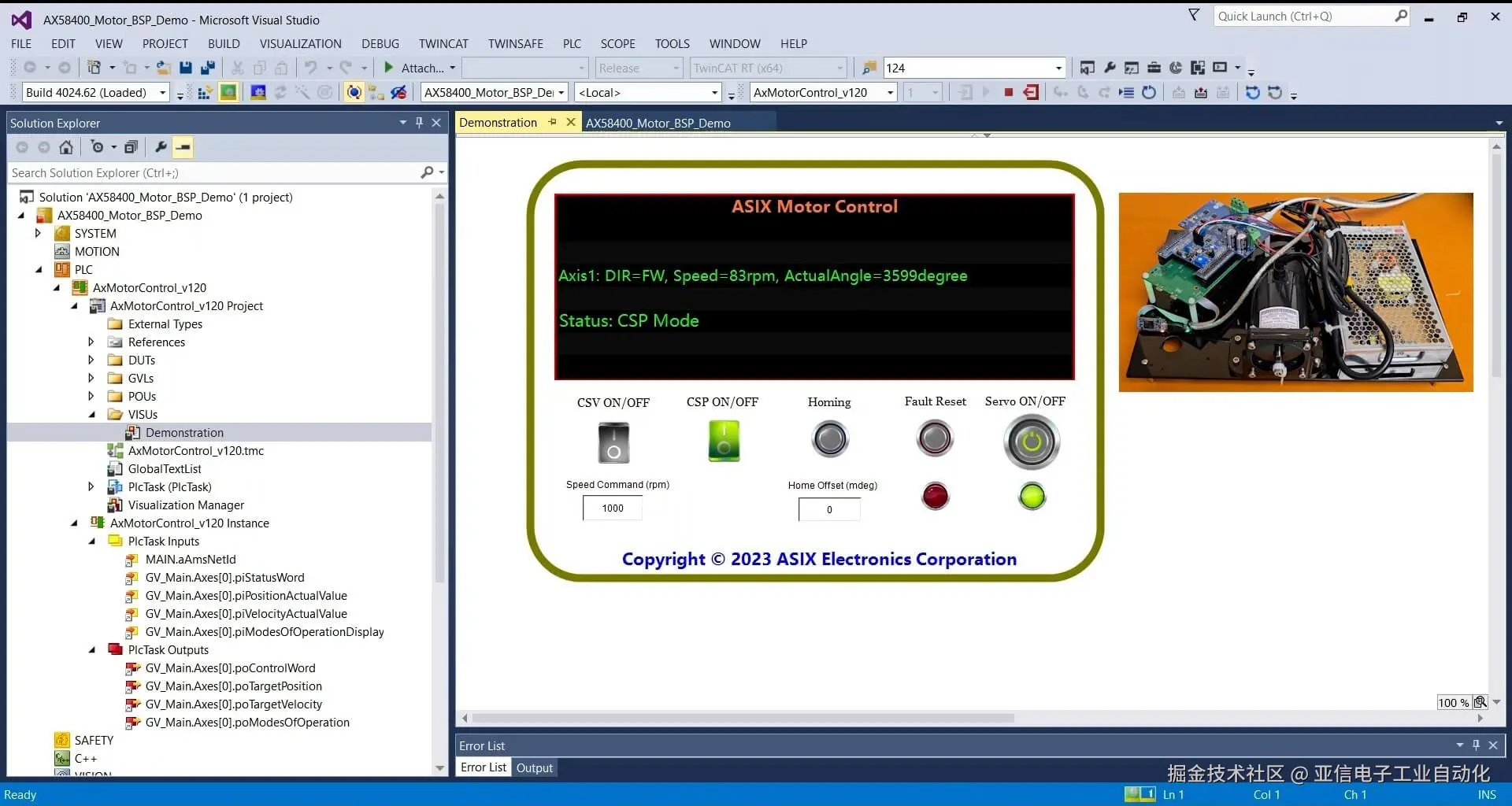Screen dimensions: 1512x806
Task: Click inside the Speed Command input field
Action: (612, 508)
